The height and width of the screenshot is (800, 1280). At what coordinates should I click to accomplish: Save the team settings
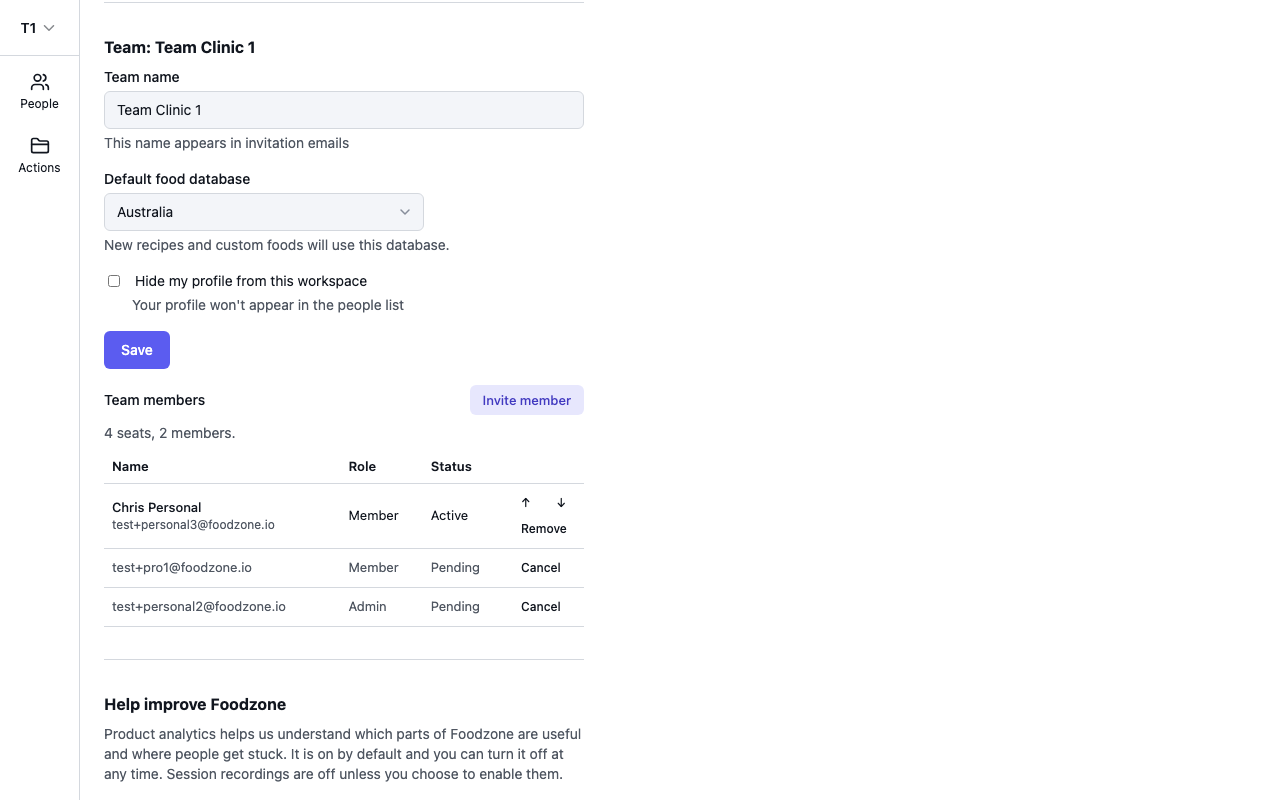137,350
